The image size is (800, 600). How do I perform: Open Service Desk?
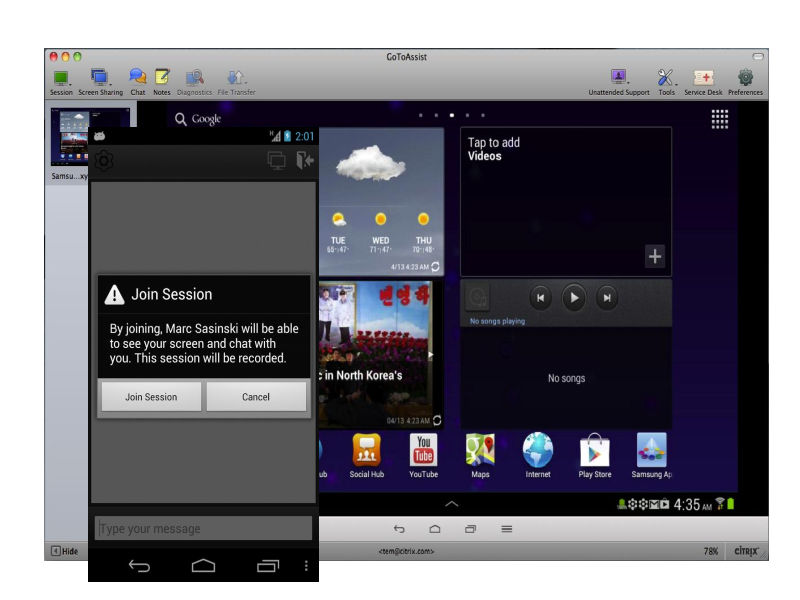[x=703, y=83]
